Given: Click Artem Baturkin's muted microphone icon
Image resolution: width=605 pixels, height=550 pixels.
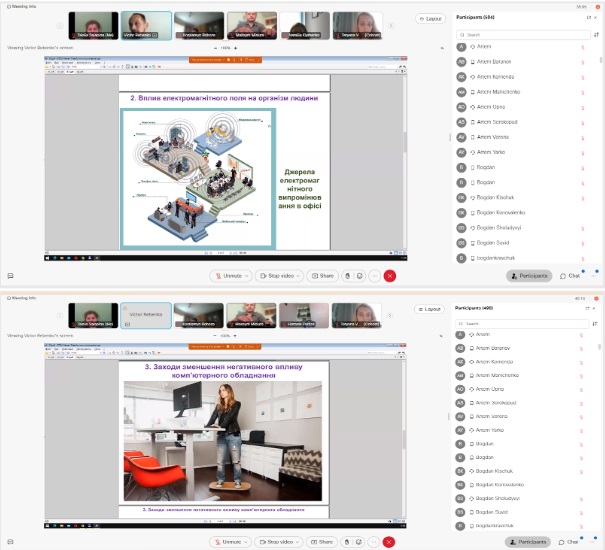Looking at the screenshot, I should [x=582, y=62].
